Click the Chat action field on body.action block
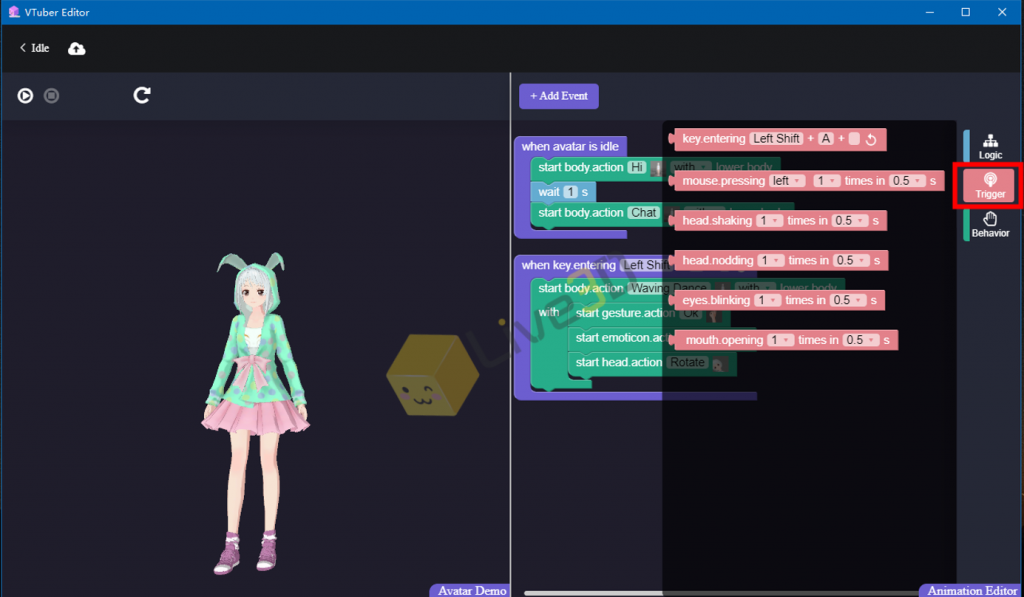The image size is (1024, 597). click(x=643, y=213)
